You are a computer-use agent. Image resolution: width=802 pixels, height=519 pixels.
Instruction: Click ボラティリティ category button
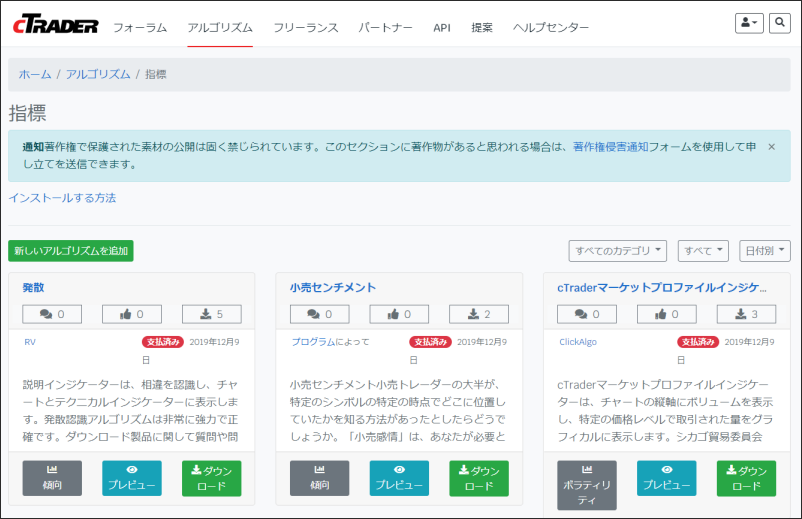pyautogui.click(x=586, y=485)
